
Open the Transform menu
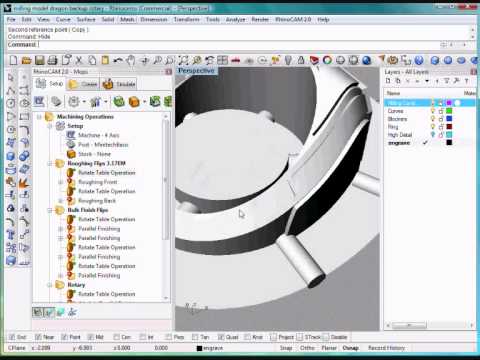coord(186,20)
